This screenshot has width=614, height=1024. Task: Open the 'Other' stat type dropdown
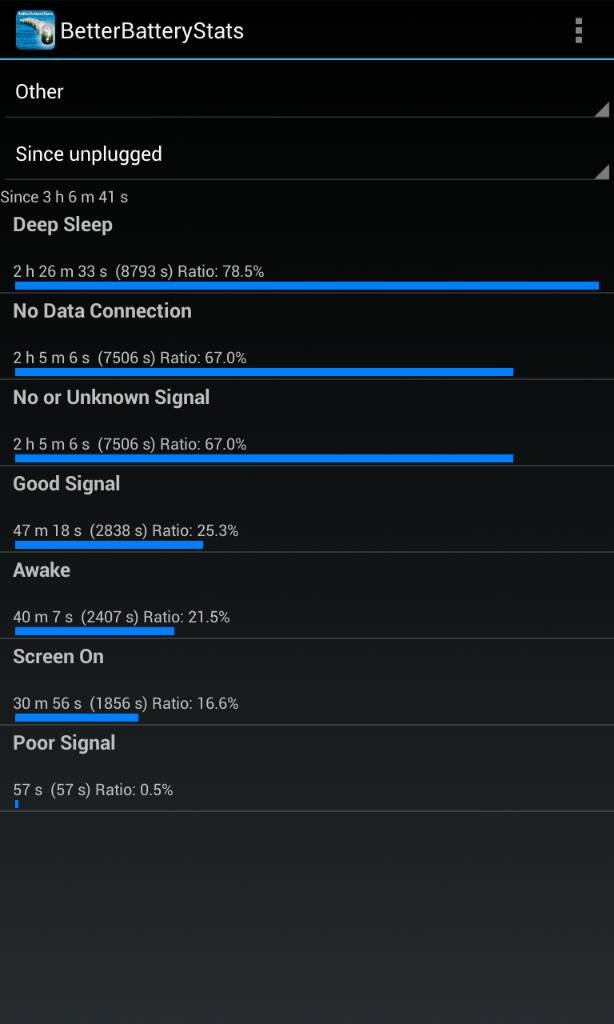coord(307,91)
